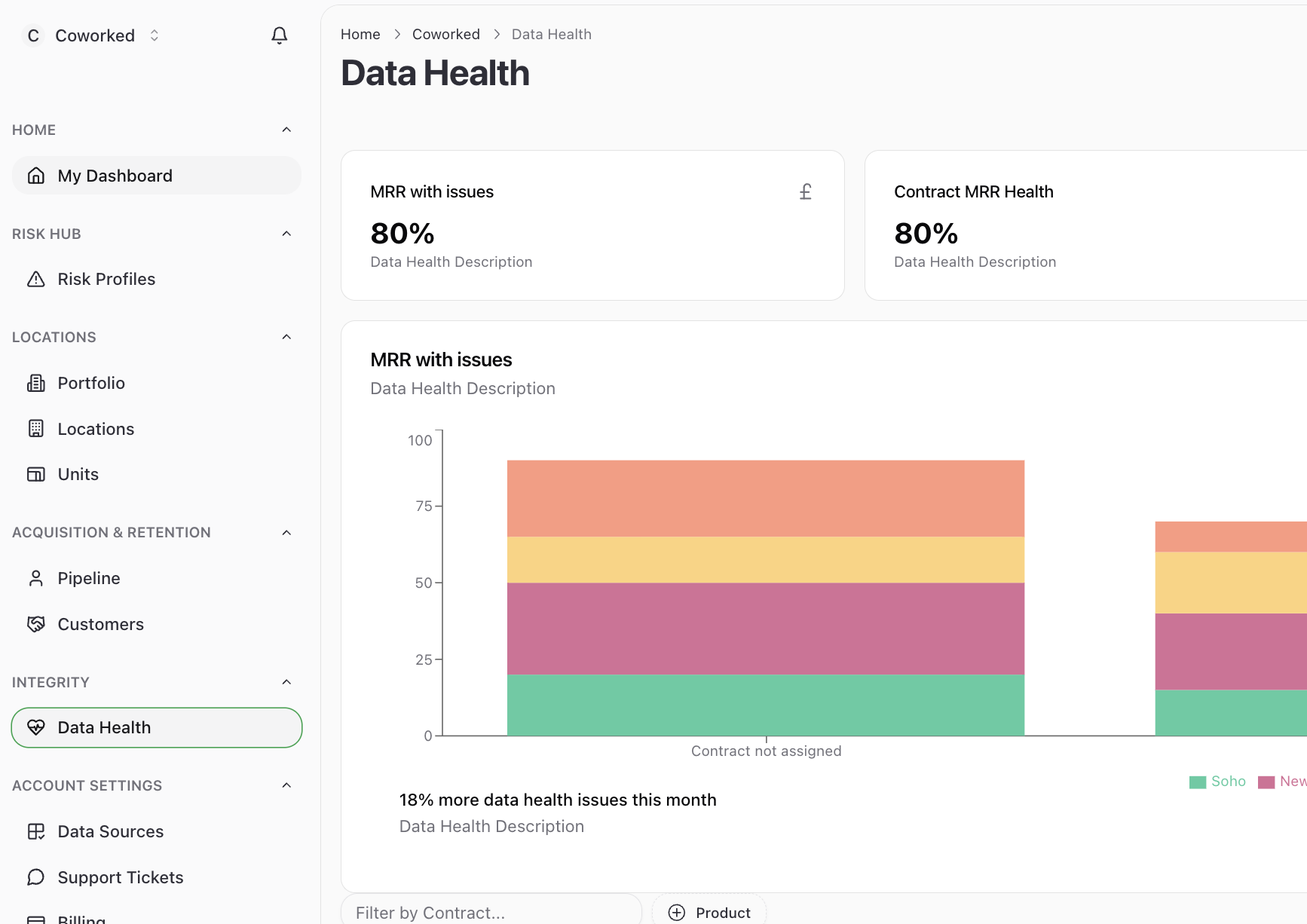
Task: Click the Filter by Contract field
Action: coord(490,912)
